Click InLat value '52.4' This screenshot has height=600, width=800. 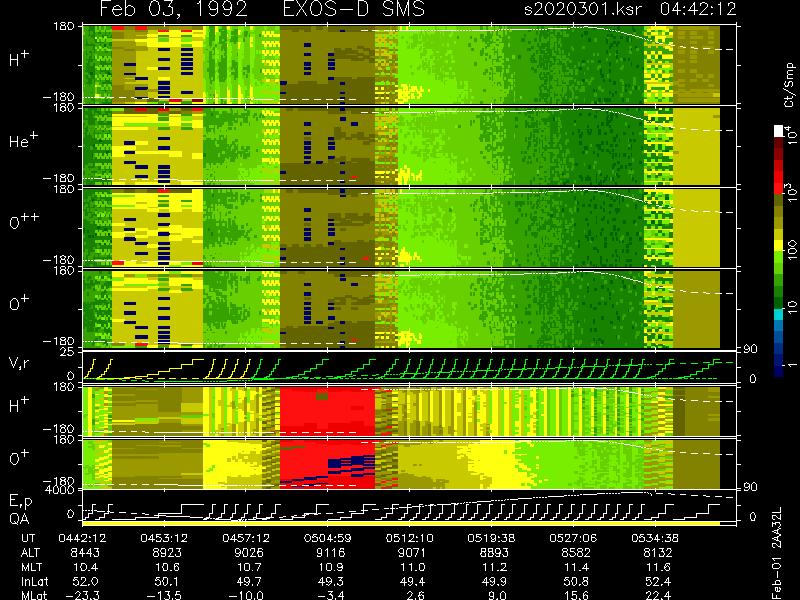pos(658,582)
